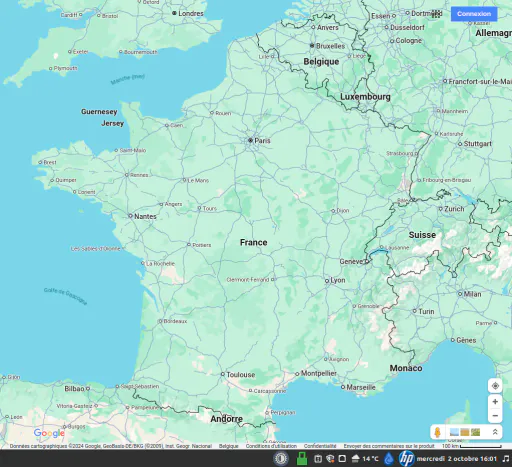This screenshot has height=467, width=512.
Task: Click the Bruxelles city label
Action: (330, 46)
